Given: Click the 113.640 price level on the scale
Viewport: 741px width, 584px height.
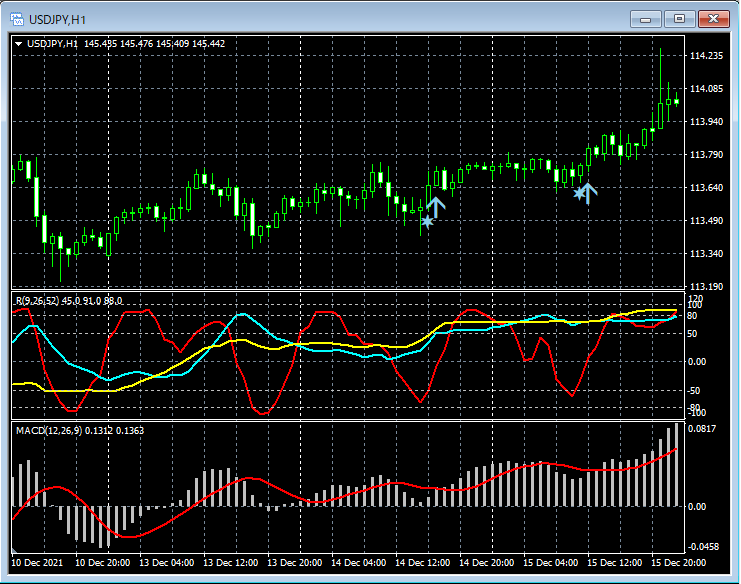Looking at the screenshot, I should pos(707,188).
